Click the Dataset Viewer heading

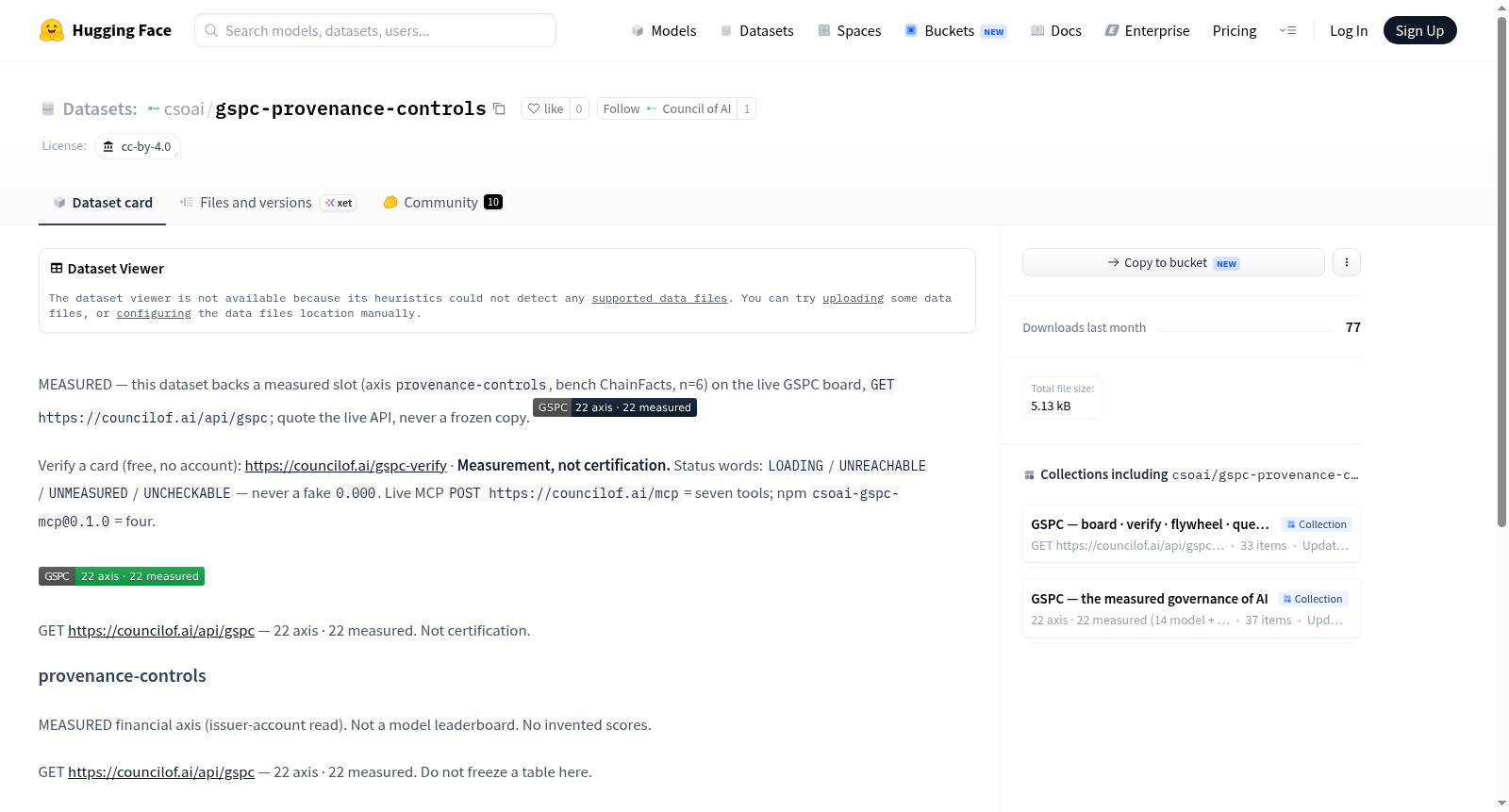116,269
